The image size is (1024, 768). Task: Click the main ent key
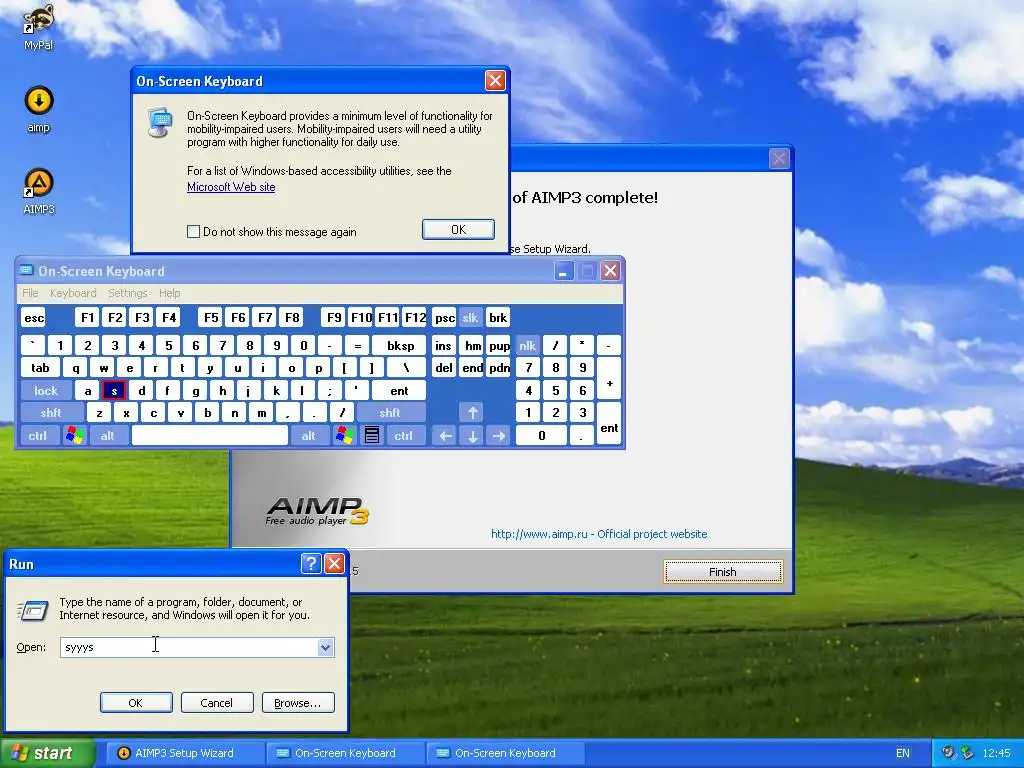[x=399, y=391]
